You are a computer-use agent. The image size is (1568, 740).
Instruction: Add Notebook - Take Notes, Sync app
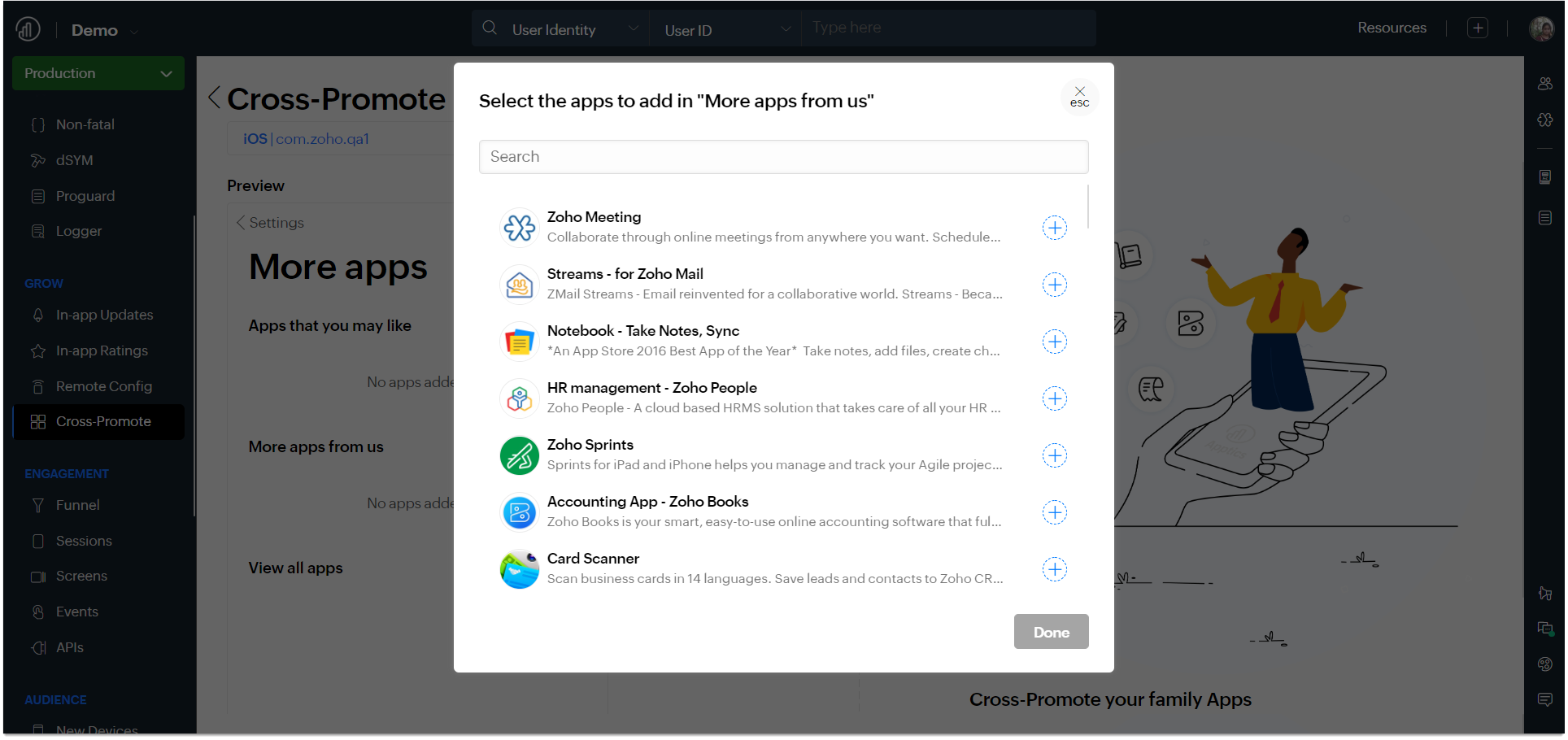(1055, 342)
